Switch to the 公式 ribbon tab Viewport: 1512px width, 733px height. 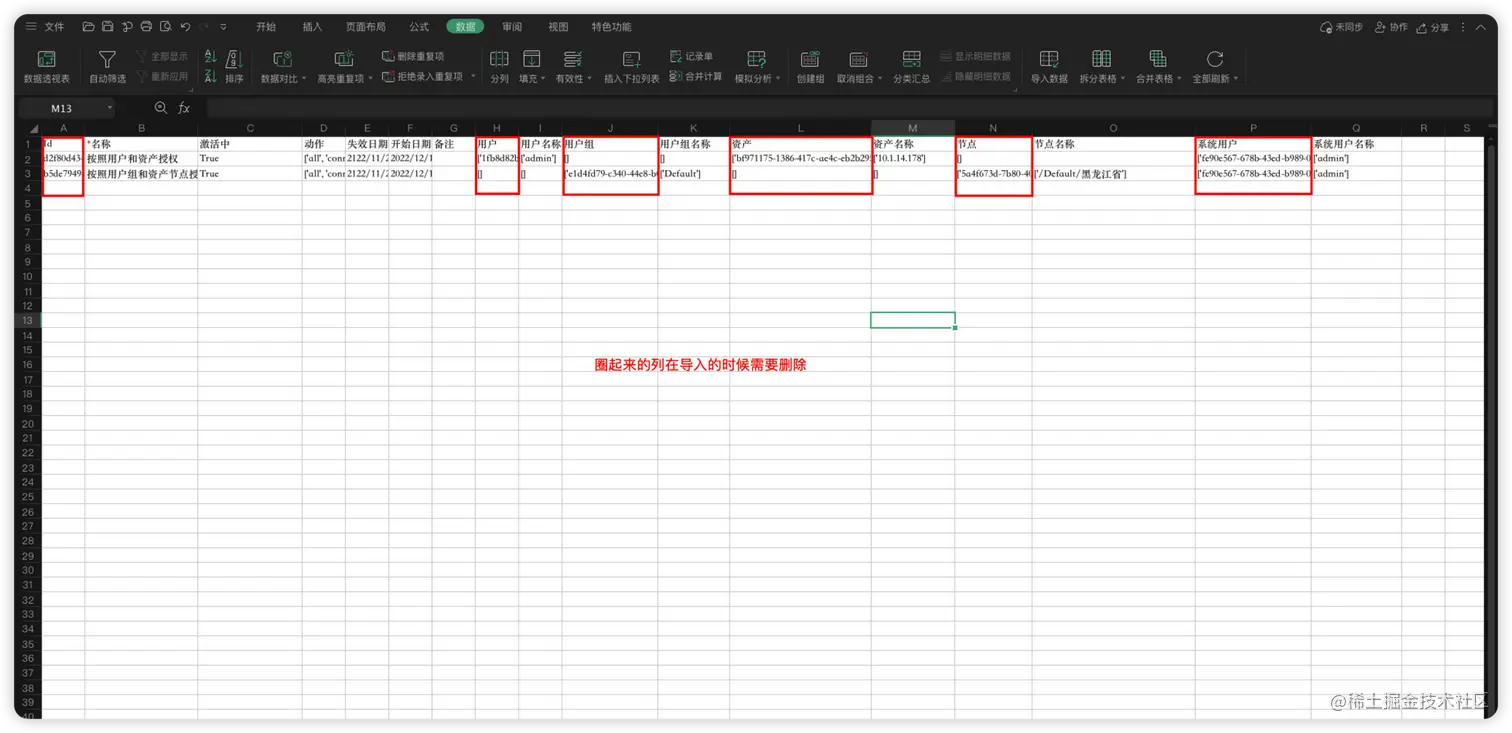pos(418,27)
